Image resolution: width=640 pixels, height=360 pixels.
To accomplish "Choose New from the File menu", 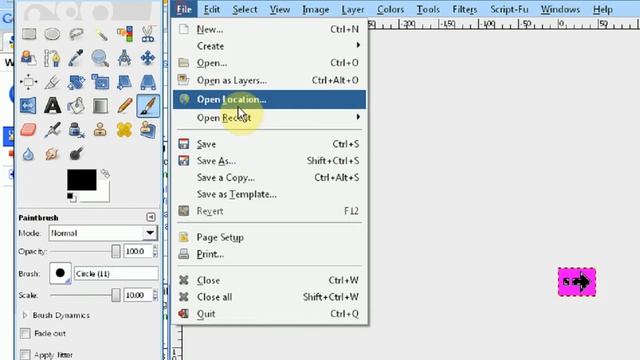I will click(x=269, y=29).
